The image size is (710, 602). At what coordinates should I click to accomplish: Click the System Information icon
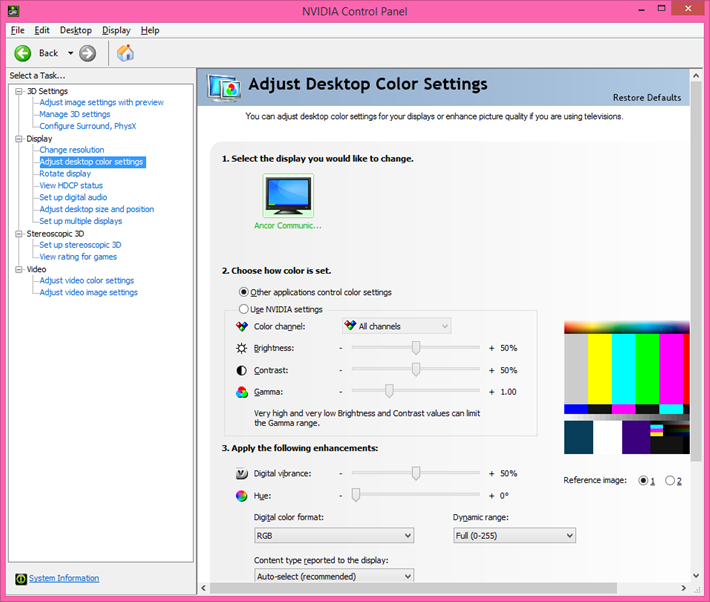pyautogui.click(x=21, y=578)
